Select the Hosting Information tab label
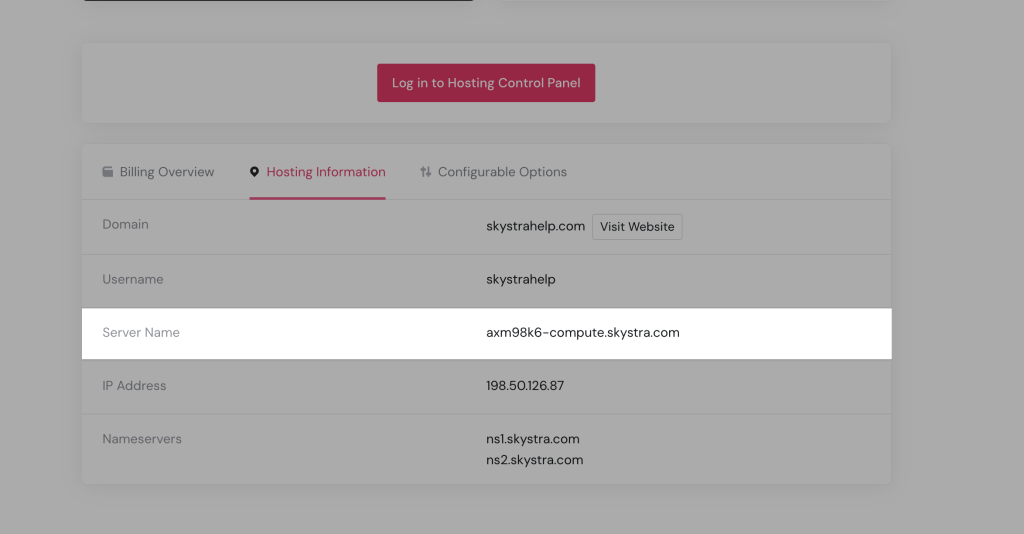 coord(326,172)
